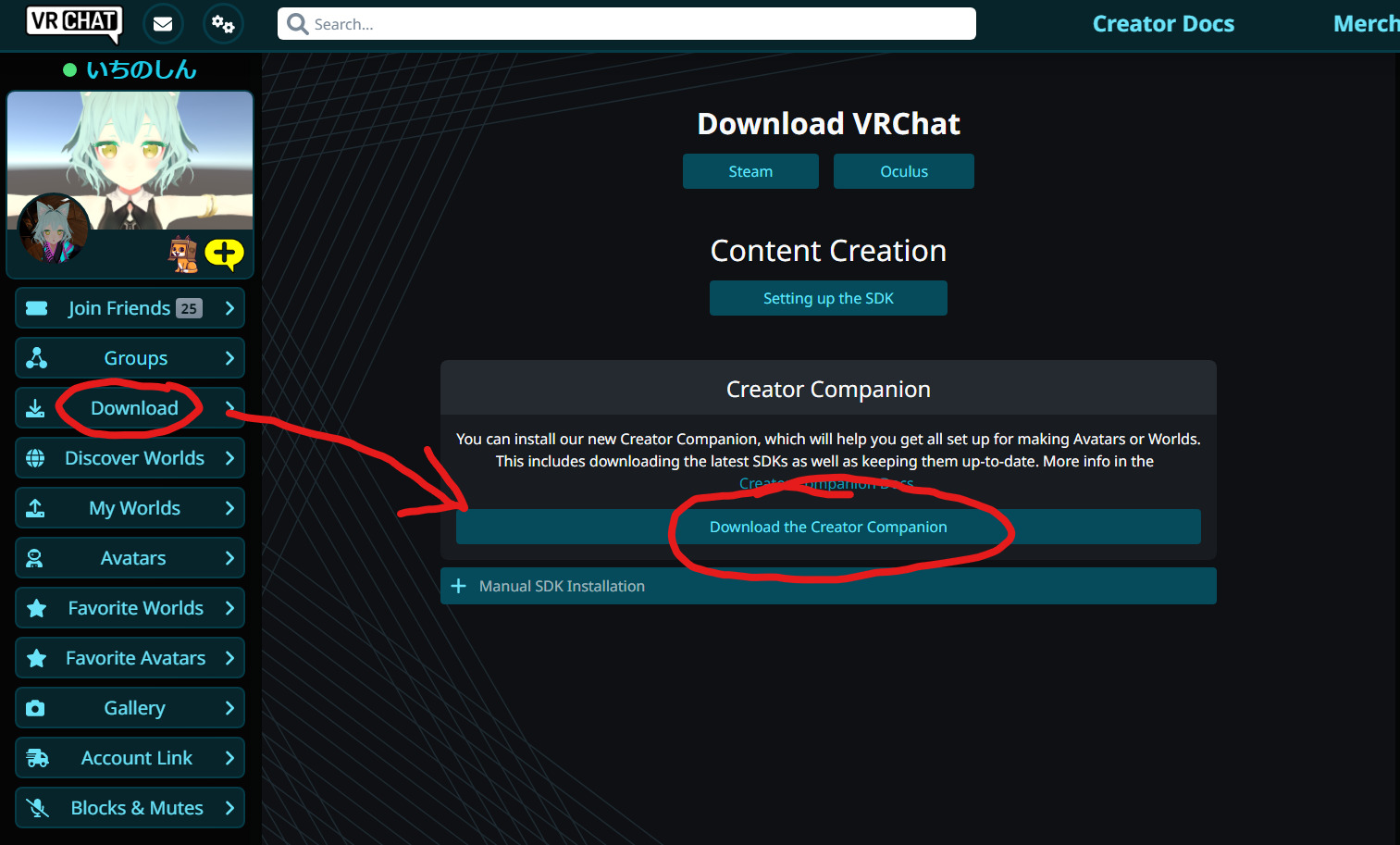Go to Avatars in the sidebar
Screen dimensions: 1400x845
(x=133, y=558)
